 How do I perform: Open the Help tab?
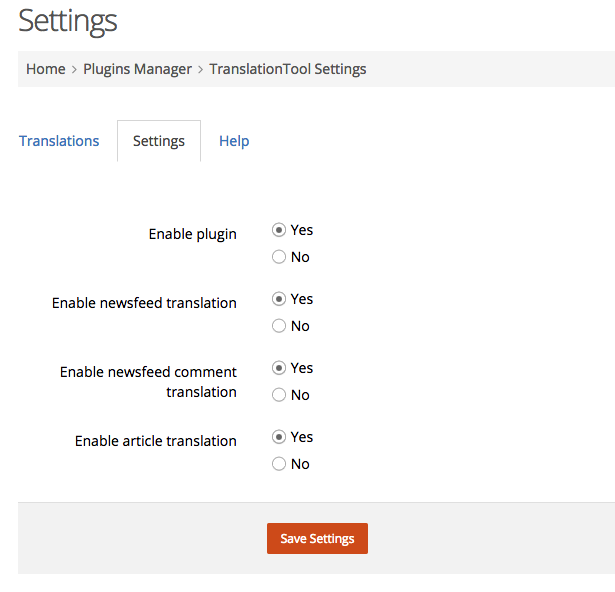[234, 141]
